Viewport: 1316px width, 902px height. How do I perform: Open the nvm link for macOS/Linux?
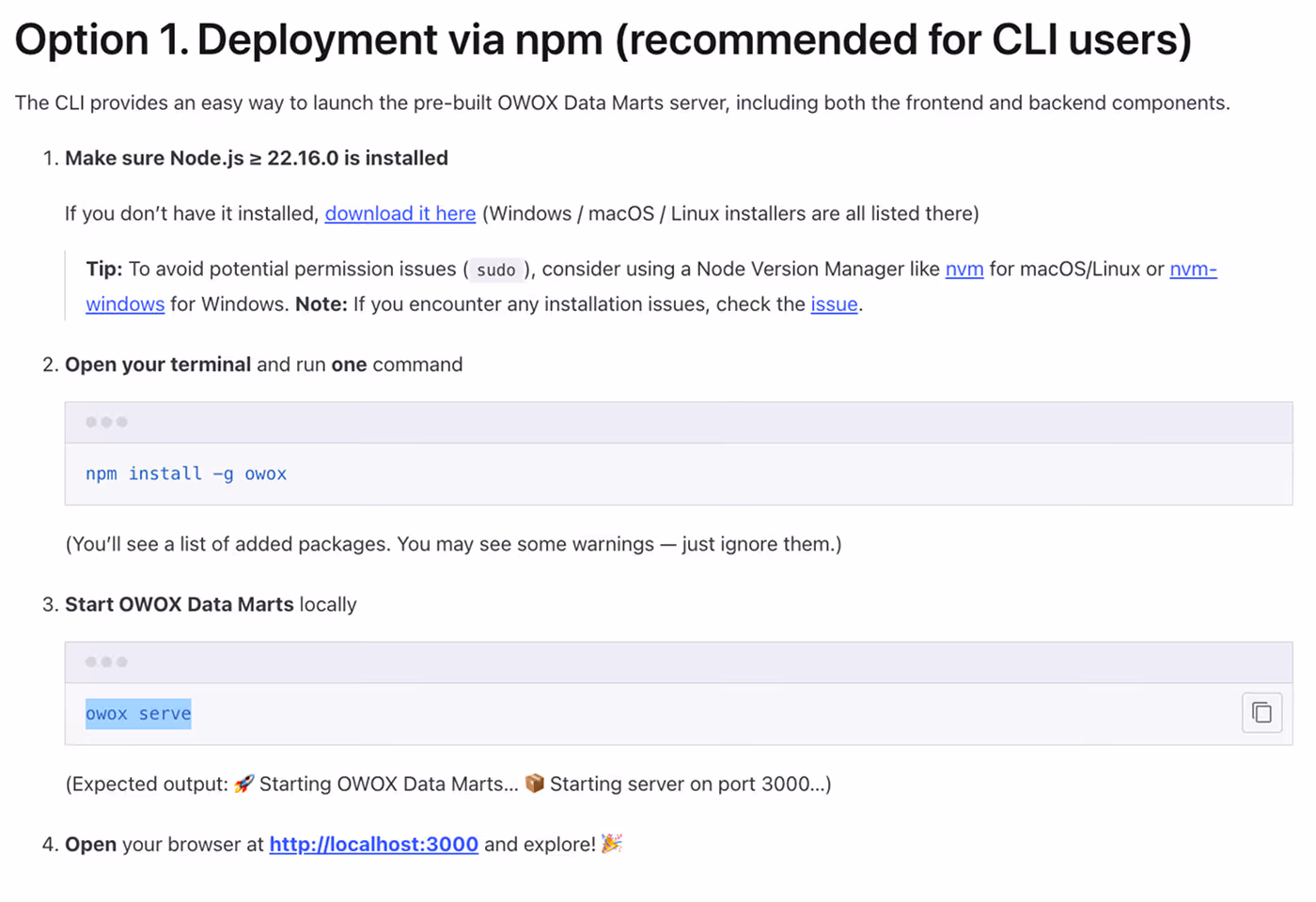[964, 269]
